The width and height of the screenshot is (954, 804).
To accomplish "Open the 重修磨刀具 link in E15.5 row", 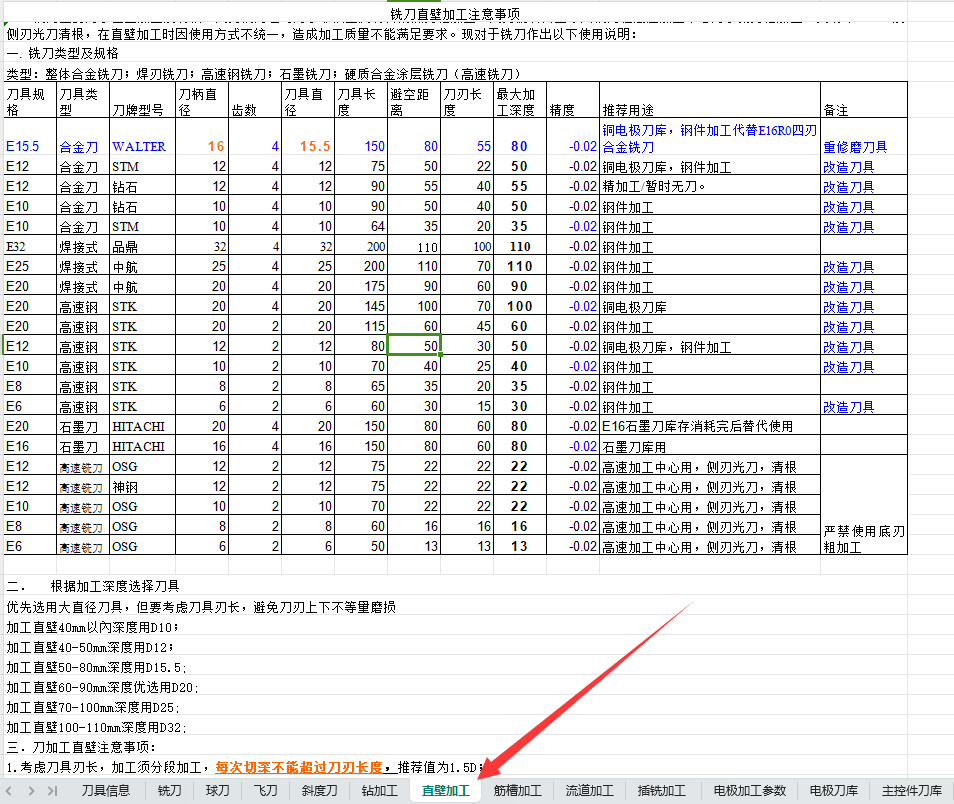I will (x=855, y=147).
